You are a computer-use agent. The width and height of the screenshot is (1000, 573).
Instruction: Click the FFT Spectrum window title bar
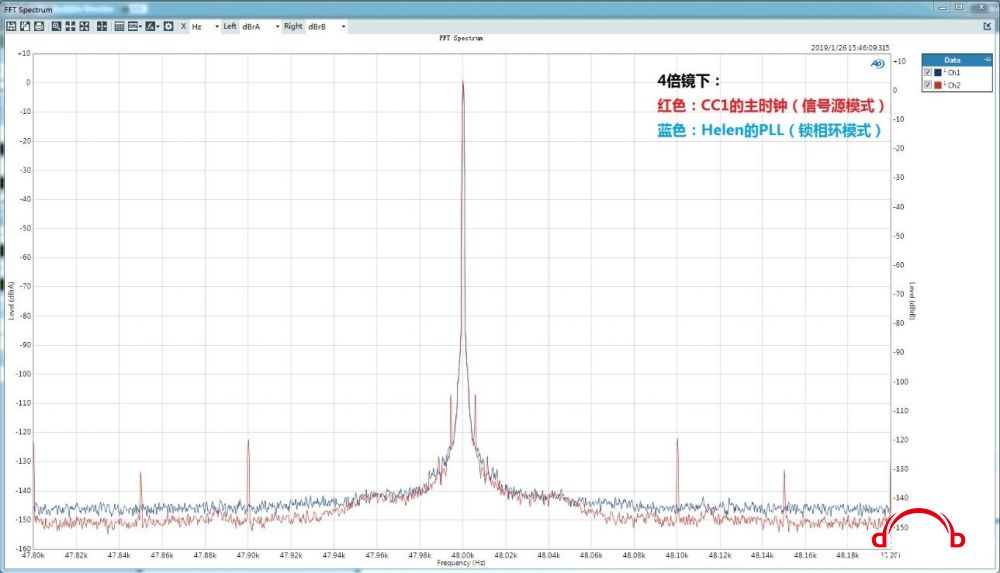tap(466, 9)
